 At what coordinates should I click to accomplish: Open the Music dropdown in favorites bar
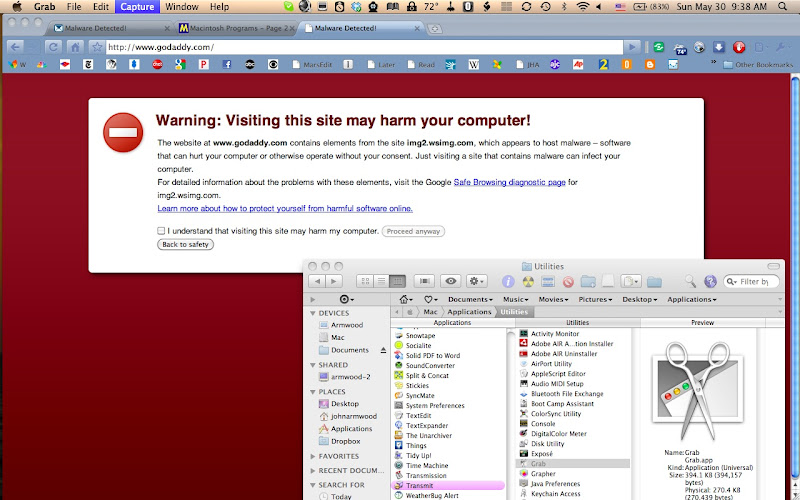[515, 299]
